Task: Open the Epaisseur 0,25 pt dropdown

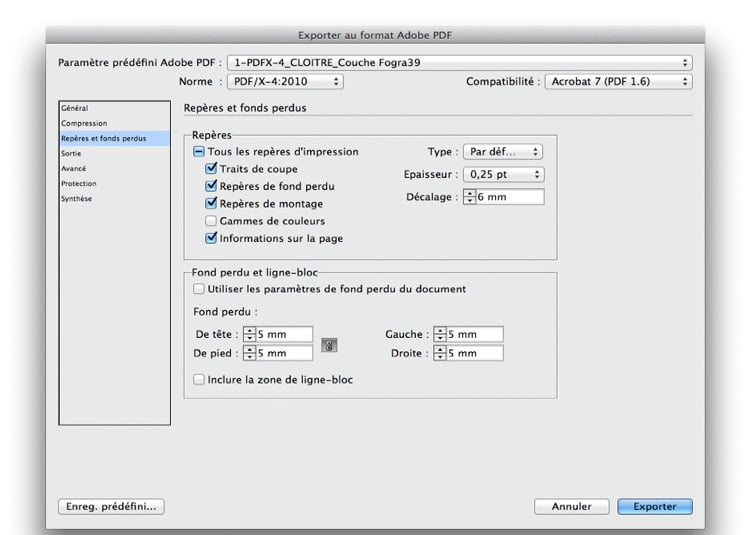Action: [504, 175]
